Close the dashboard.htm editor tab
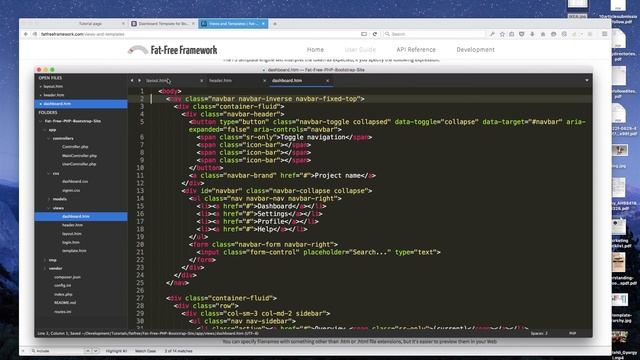Screen dimensions: 640x360 pyautogui.click(x=327, y=81)
